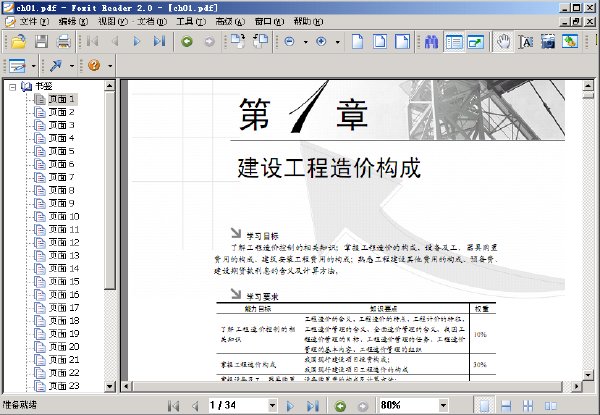Set fit width page view icon
This screenshot has height=415, width=600.
[x=402, y=41]
